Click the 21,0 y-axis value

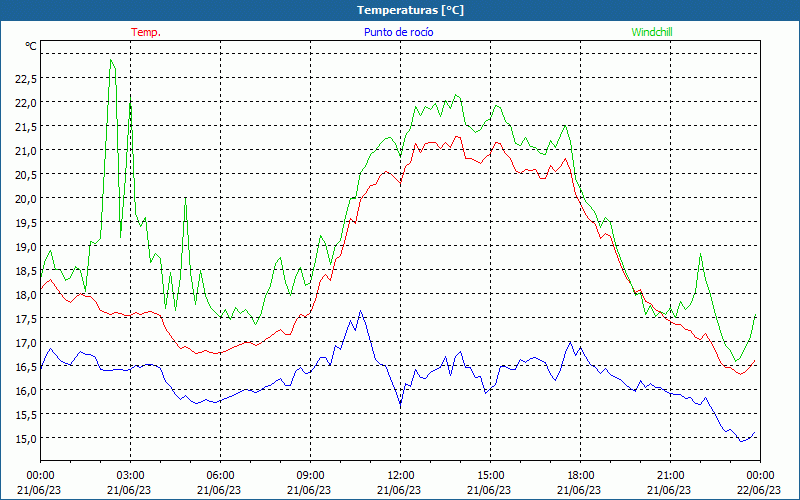coord(26,151)
